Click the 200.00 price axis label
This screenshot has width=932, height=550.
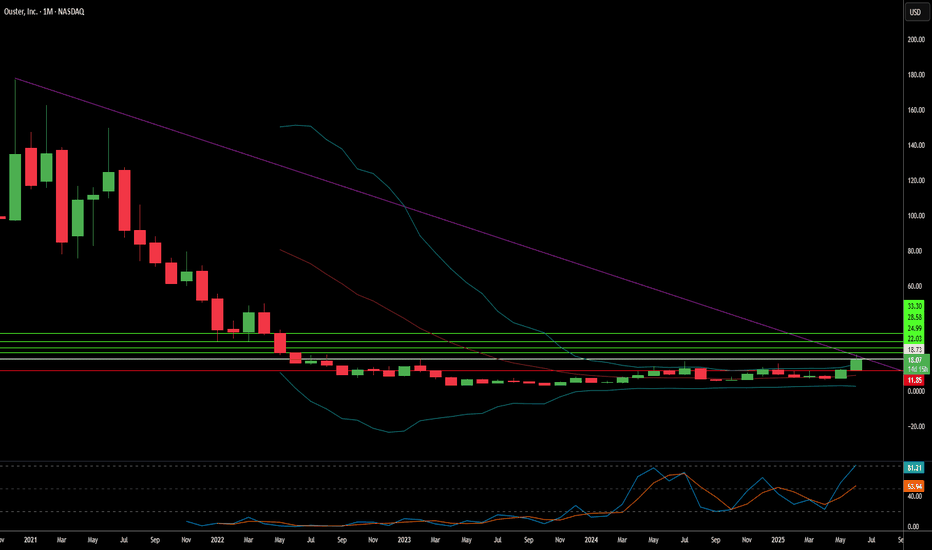coord(916,40)
